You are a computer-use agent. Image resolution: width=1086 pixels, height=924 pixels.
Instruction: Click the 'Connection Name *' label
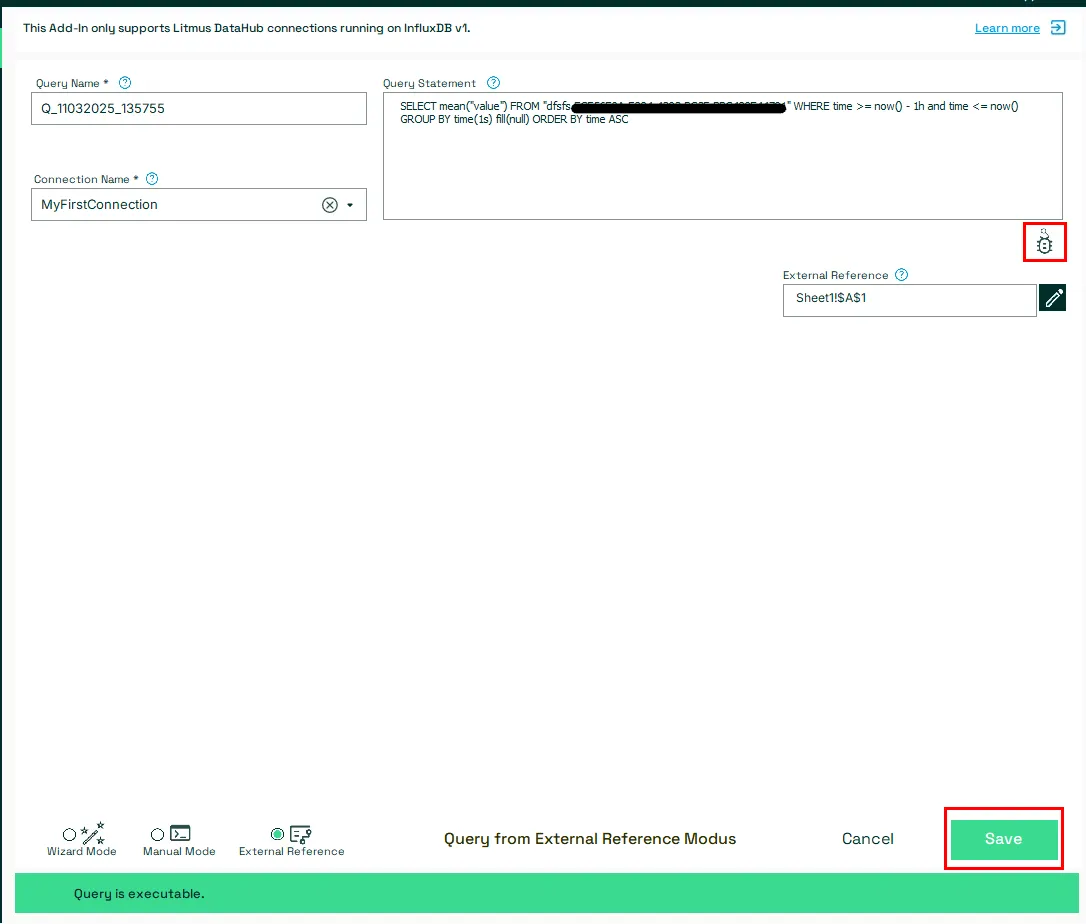coord(86,179)
